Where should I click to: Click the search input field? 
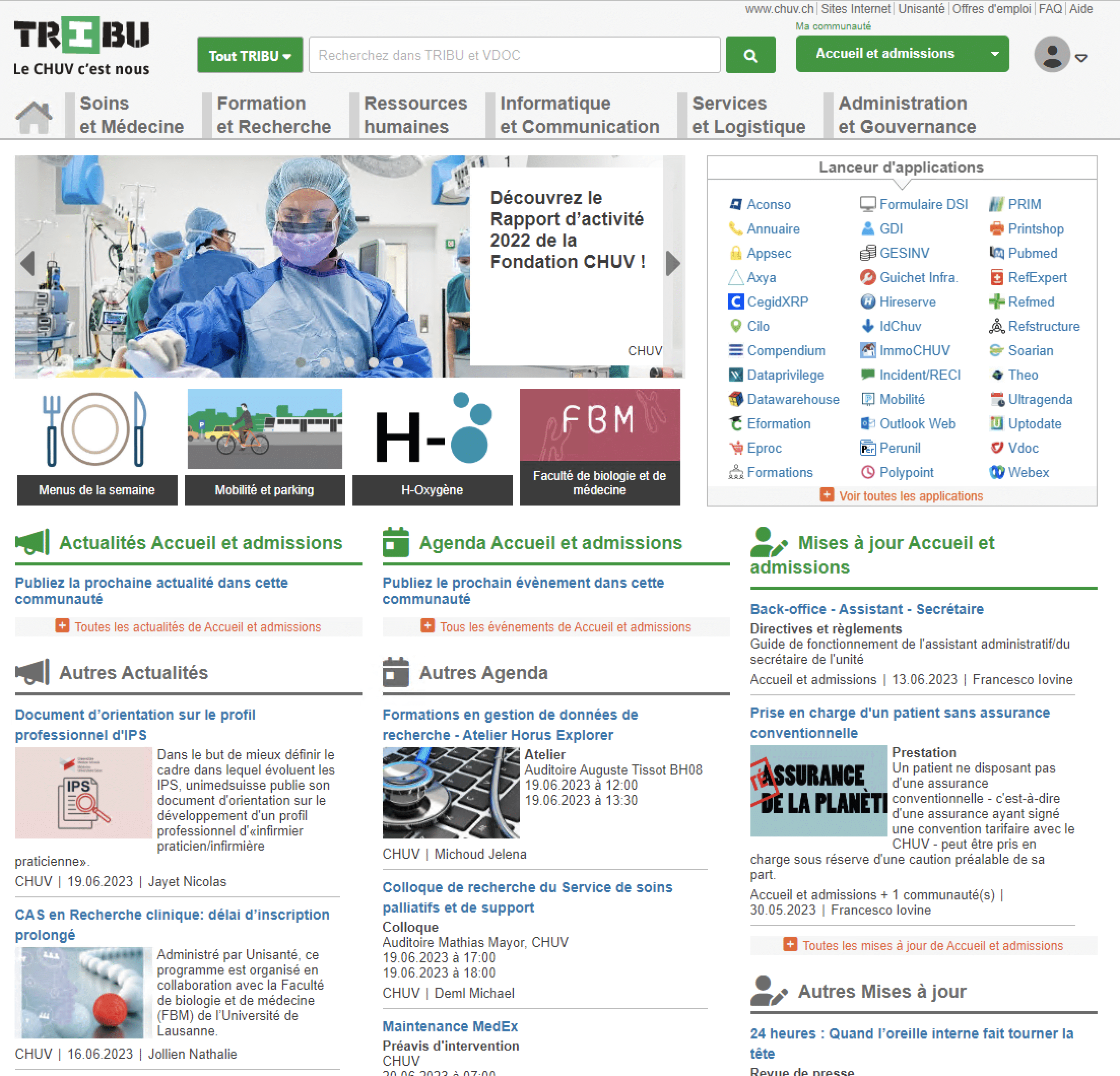tap(515, 55)
